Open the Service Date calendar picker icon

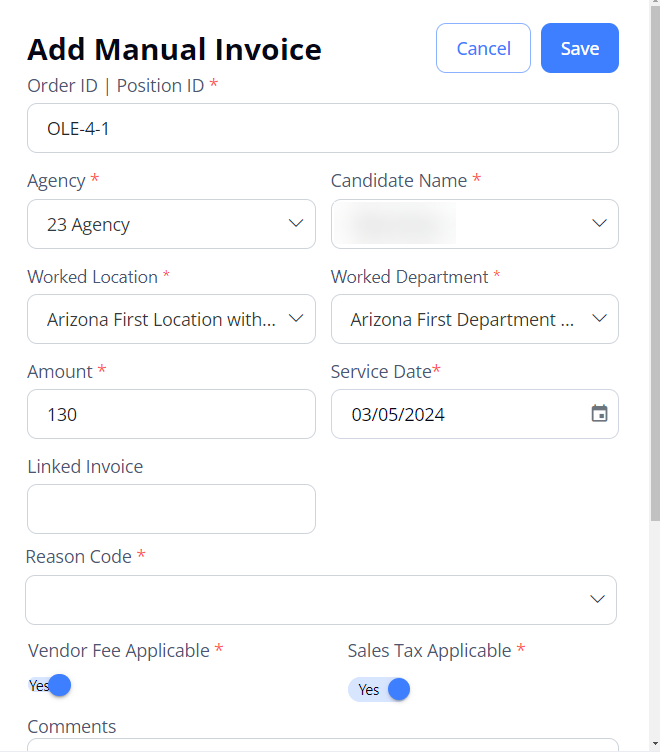pos(599,413)
